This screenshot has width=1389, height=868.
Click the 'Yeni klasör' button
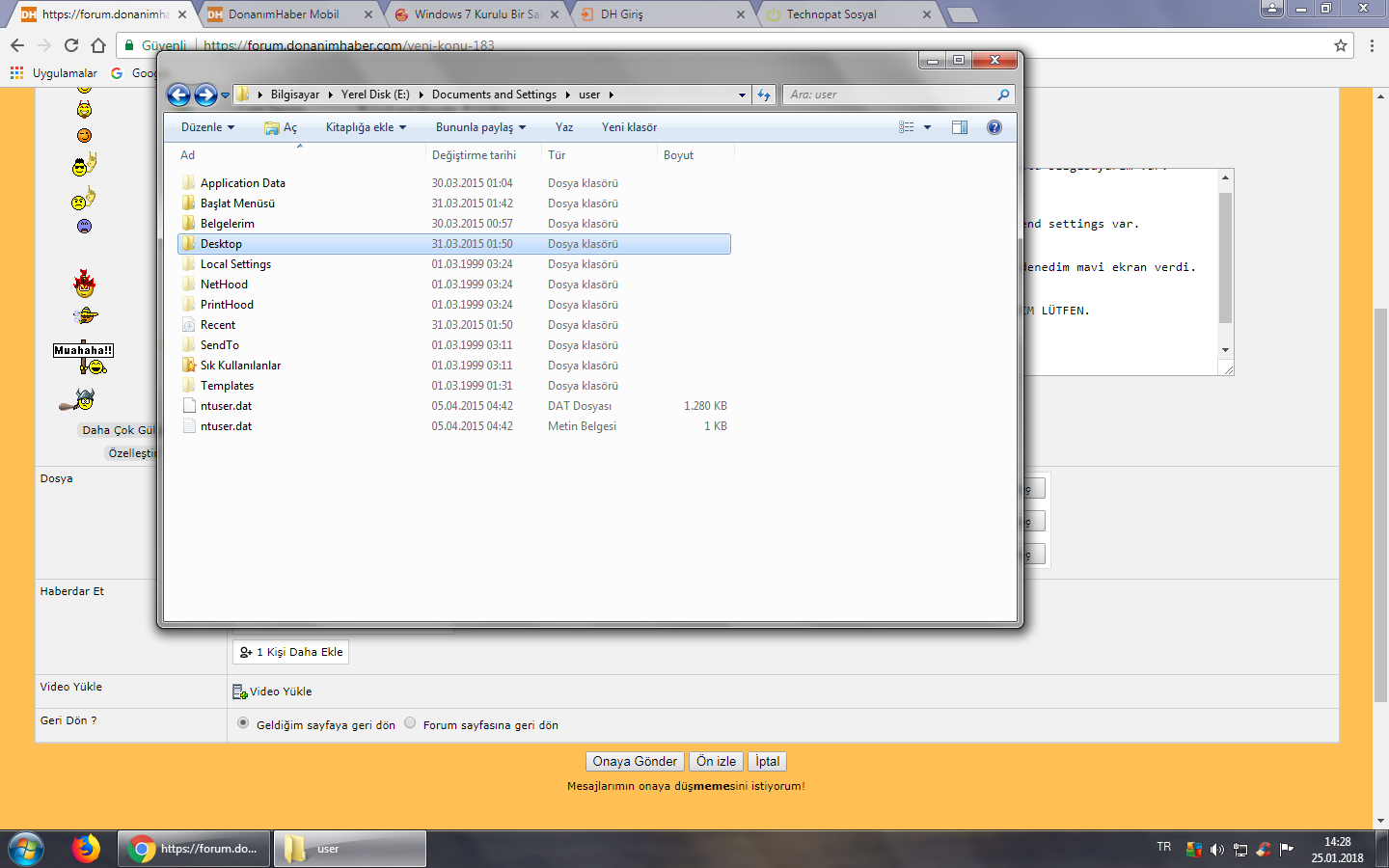[629, 127]
